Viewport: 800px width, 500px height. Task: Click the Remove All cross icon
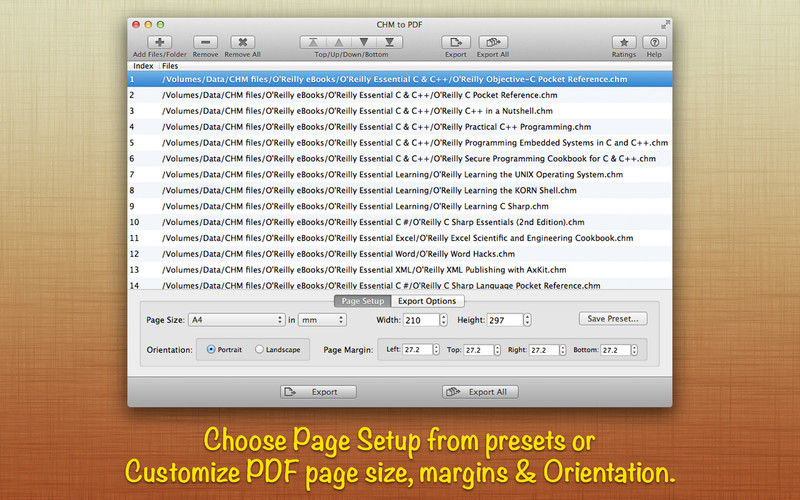click(x=242, y=42)
